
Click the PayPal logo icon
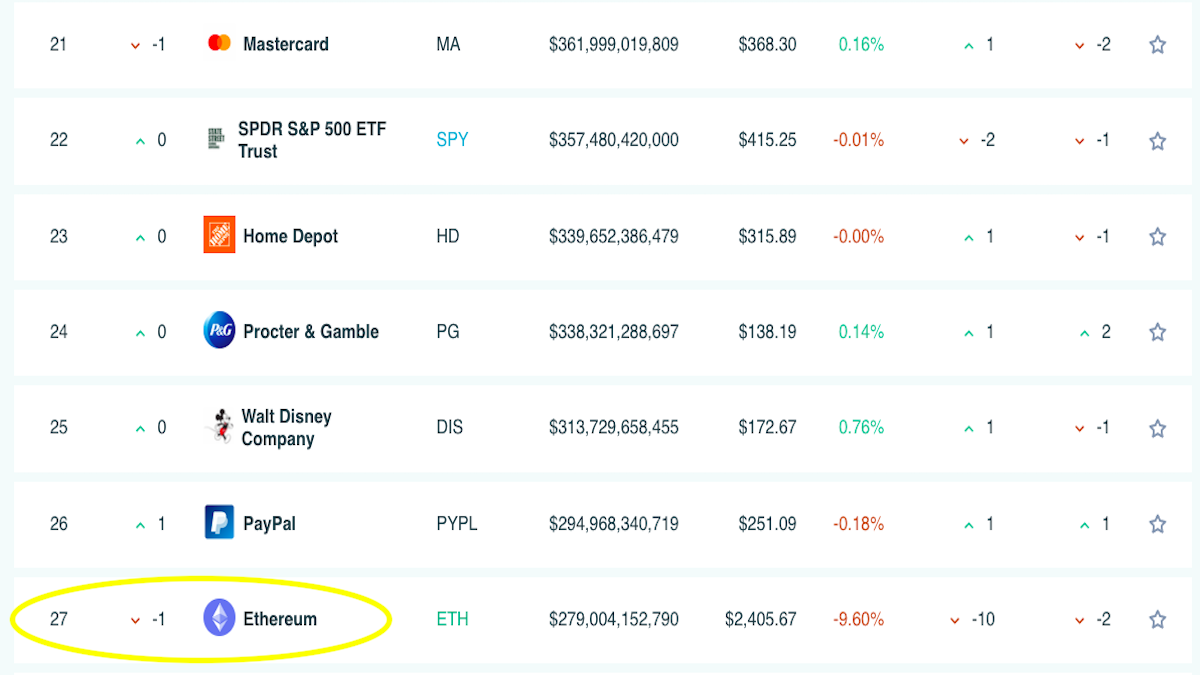coord(219,523)
